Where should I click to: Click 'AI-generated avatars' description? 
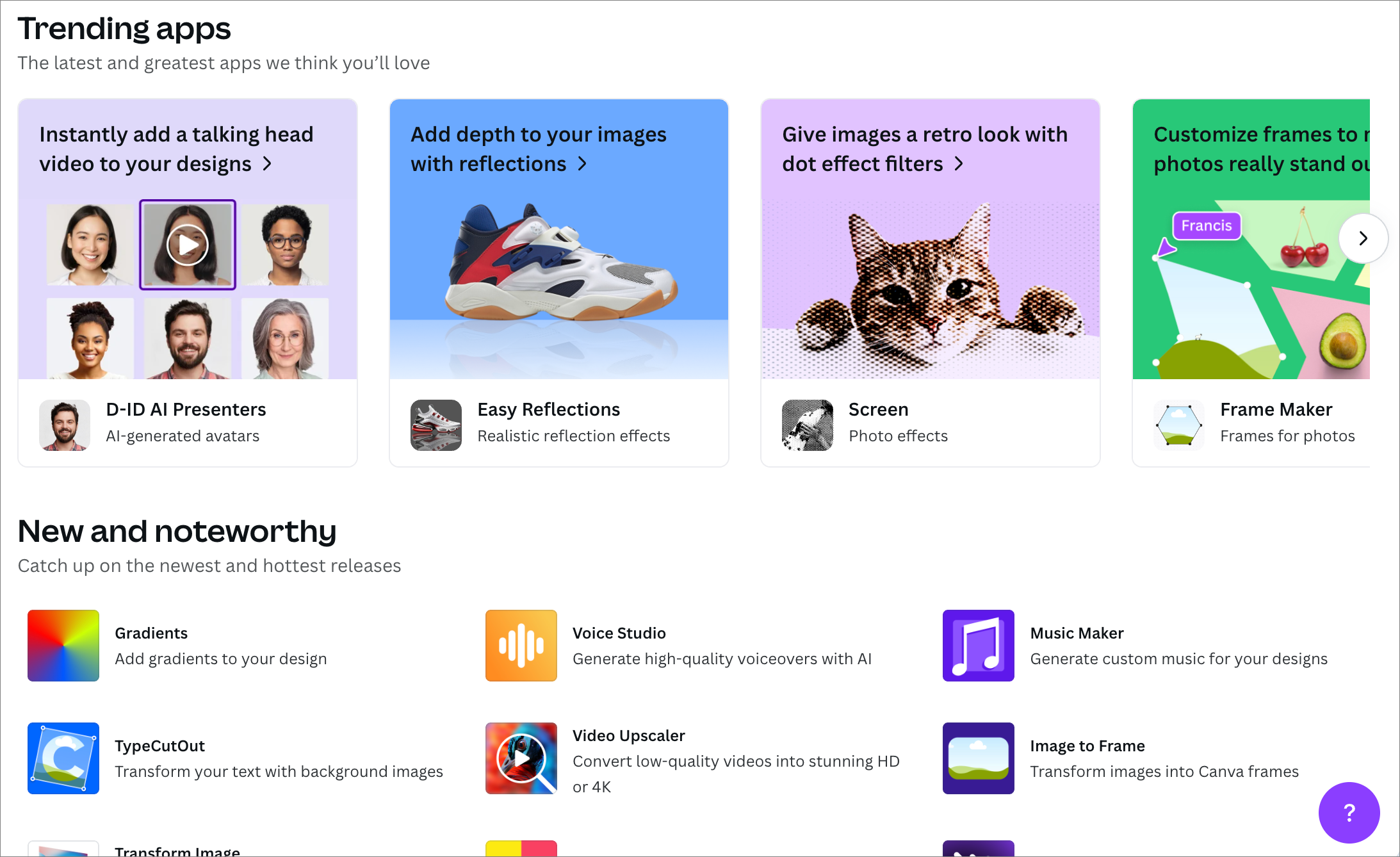point(183,436)
